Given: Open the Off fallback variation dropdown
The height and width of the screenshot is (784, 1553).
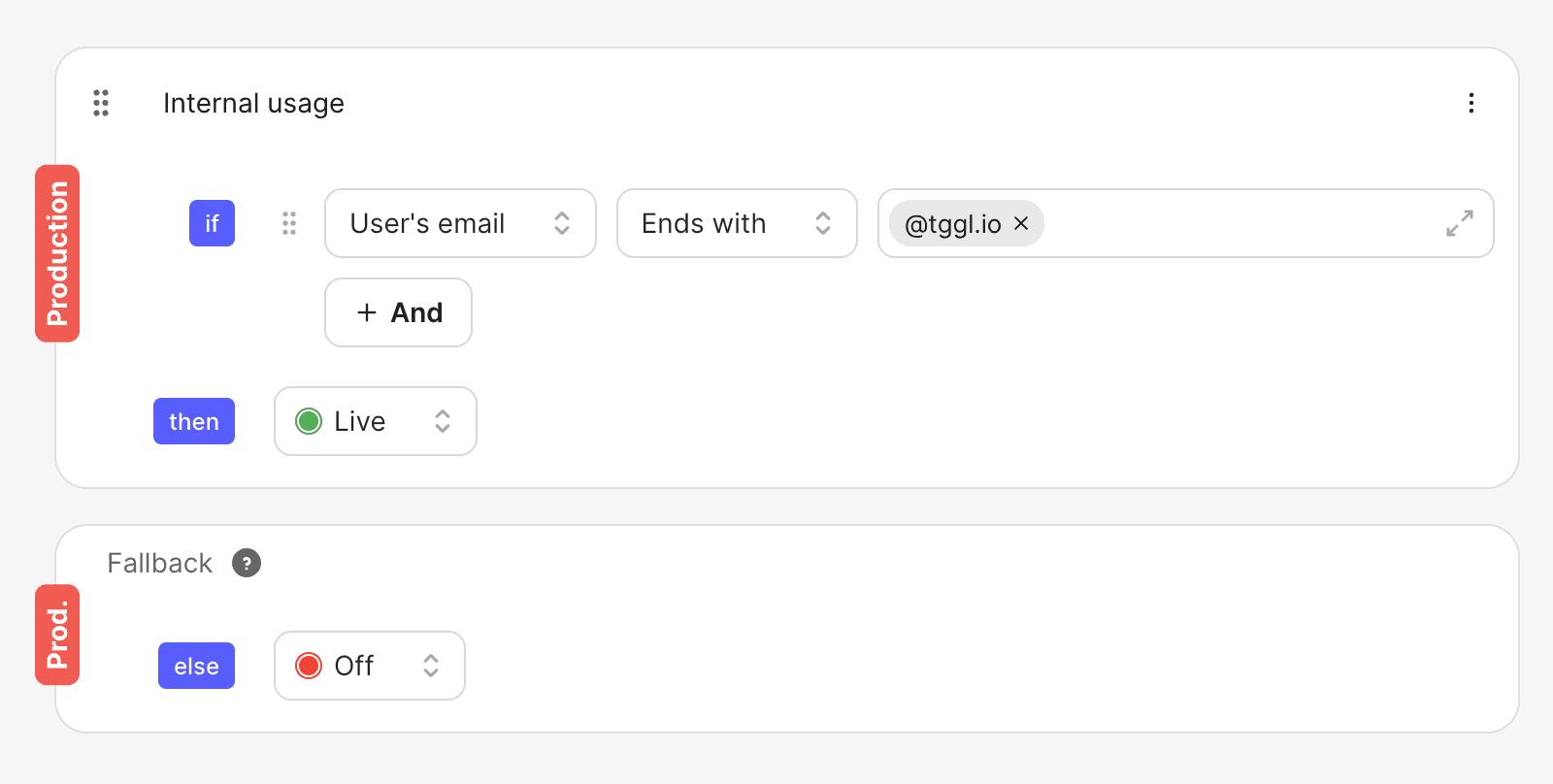Looking at the screenshot, I should (370, 666).
